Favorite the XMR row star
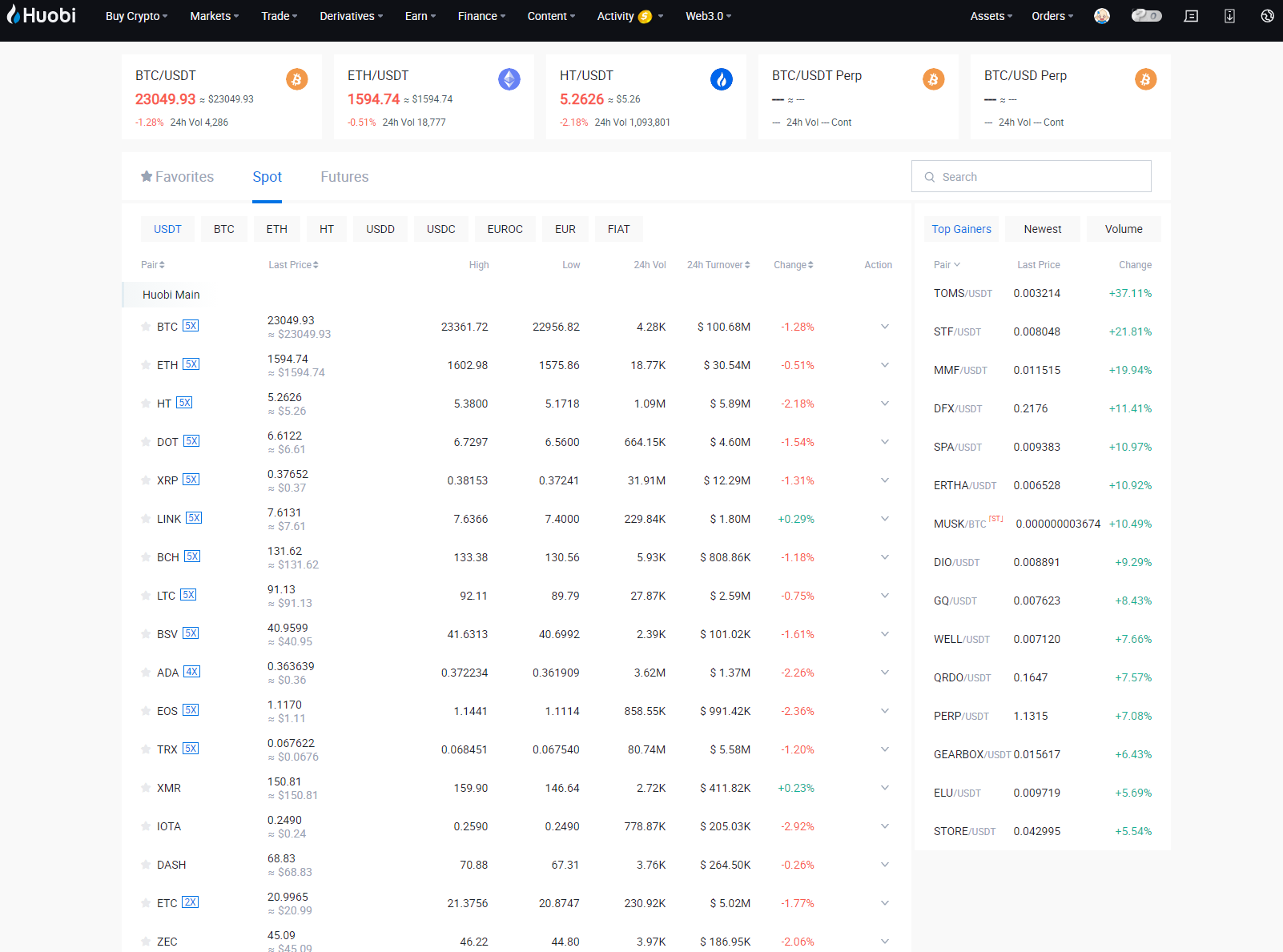Viewport: 1283px width, 952px height. coord(146,788)
